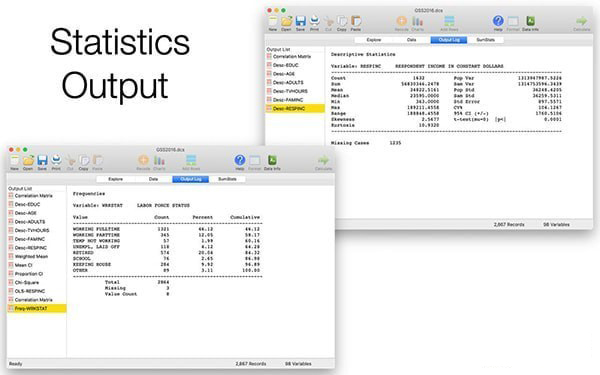Select highlighted Desc-RESPINC in back window list
600x375 pixels.
[x=295, y=109]
